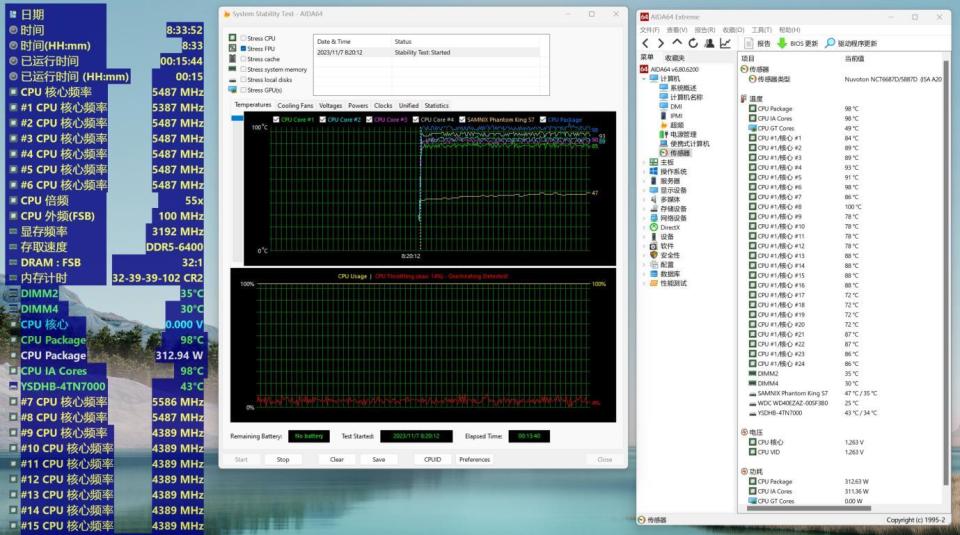This screenshot has height=535, width=960.
Task: Select the 'Stability Test: Started' log row
Action: coord(429,53)
